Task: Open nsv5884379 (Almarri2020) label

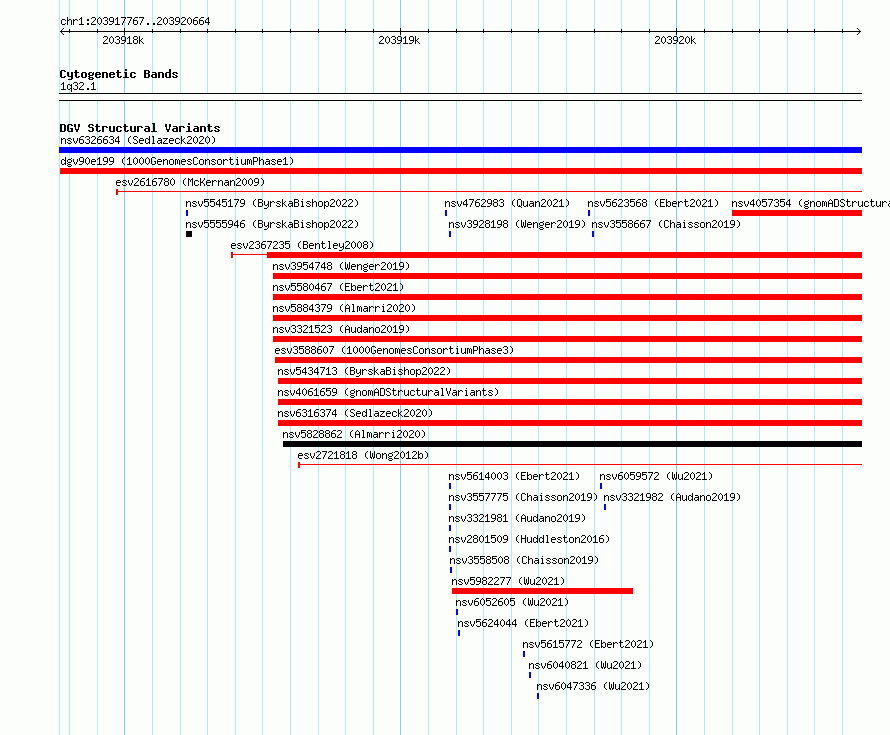Action: tap(344, 308)
